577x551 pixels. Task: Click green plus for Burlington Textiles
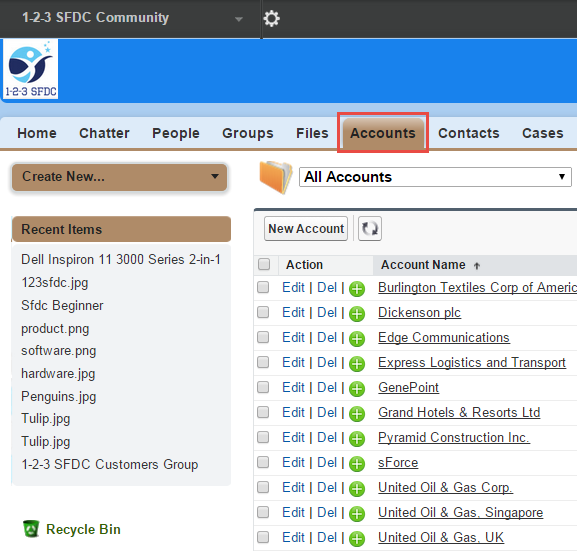tap(357, 289)
